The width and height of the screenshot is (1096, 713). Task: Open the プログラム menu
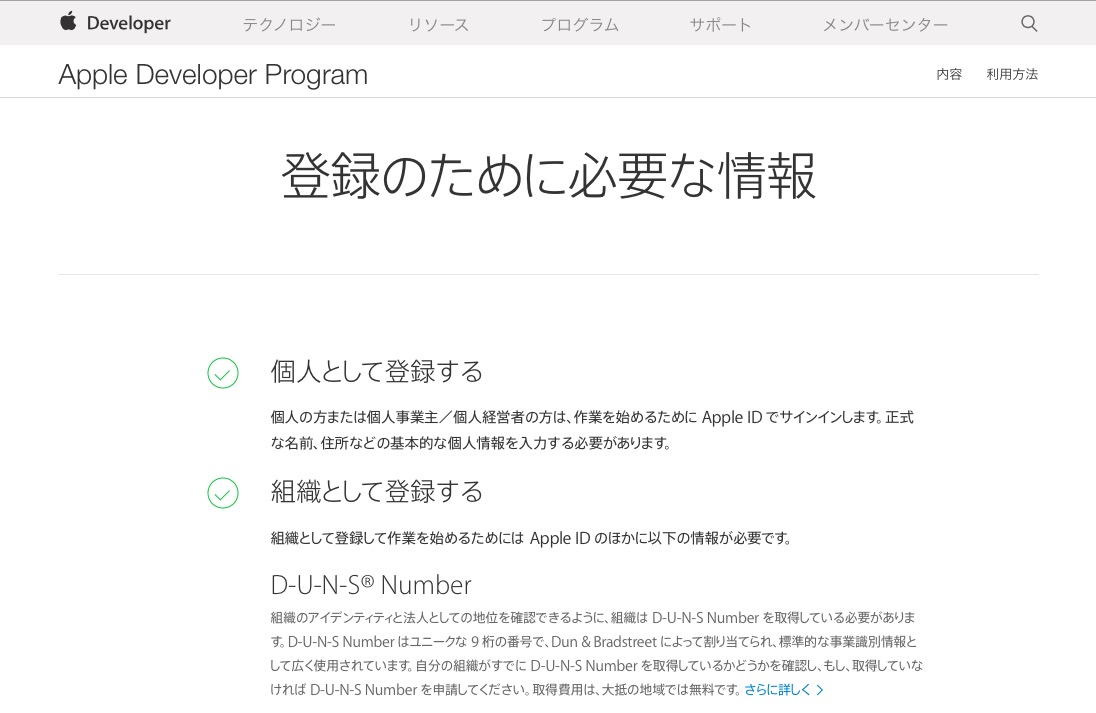579,24
